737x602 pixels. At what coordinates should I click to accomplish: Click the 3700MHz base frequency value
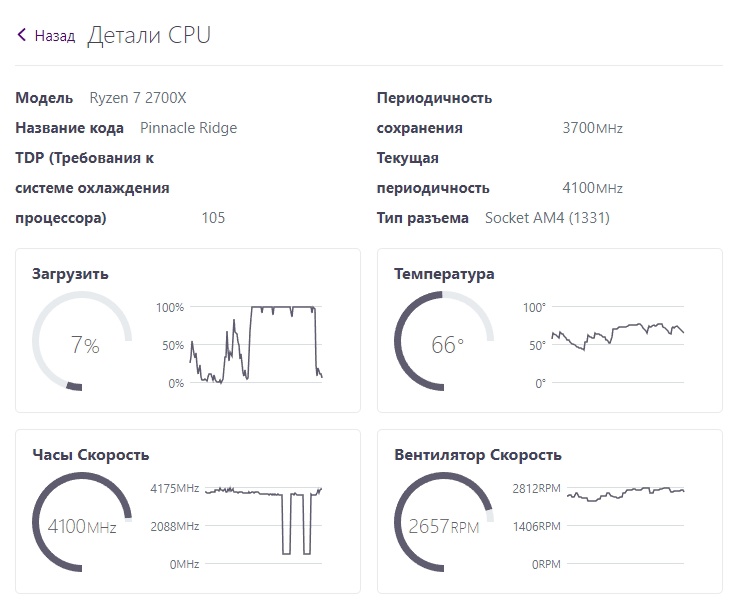592,128
